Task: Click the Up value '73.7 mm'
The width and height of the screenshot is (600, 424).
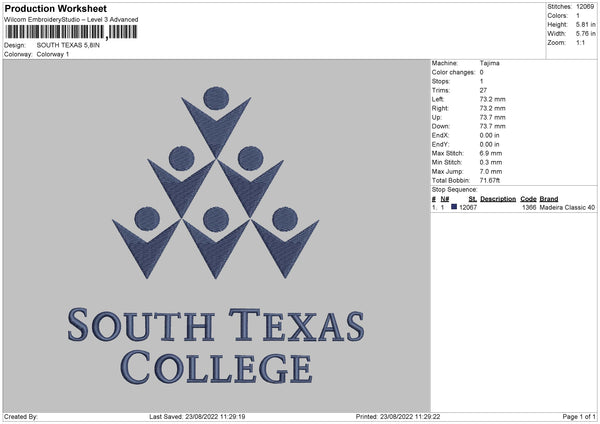Action: (492, 117)
